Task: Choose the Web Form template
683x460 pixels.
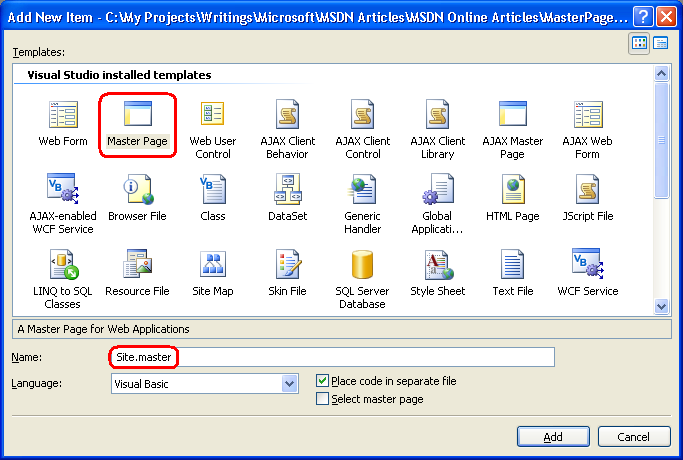Action: [x=63, y=114]
